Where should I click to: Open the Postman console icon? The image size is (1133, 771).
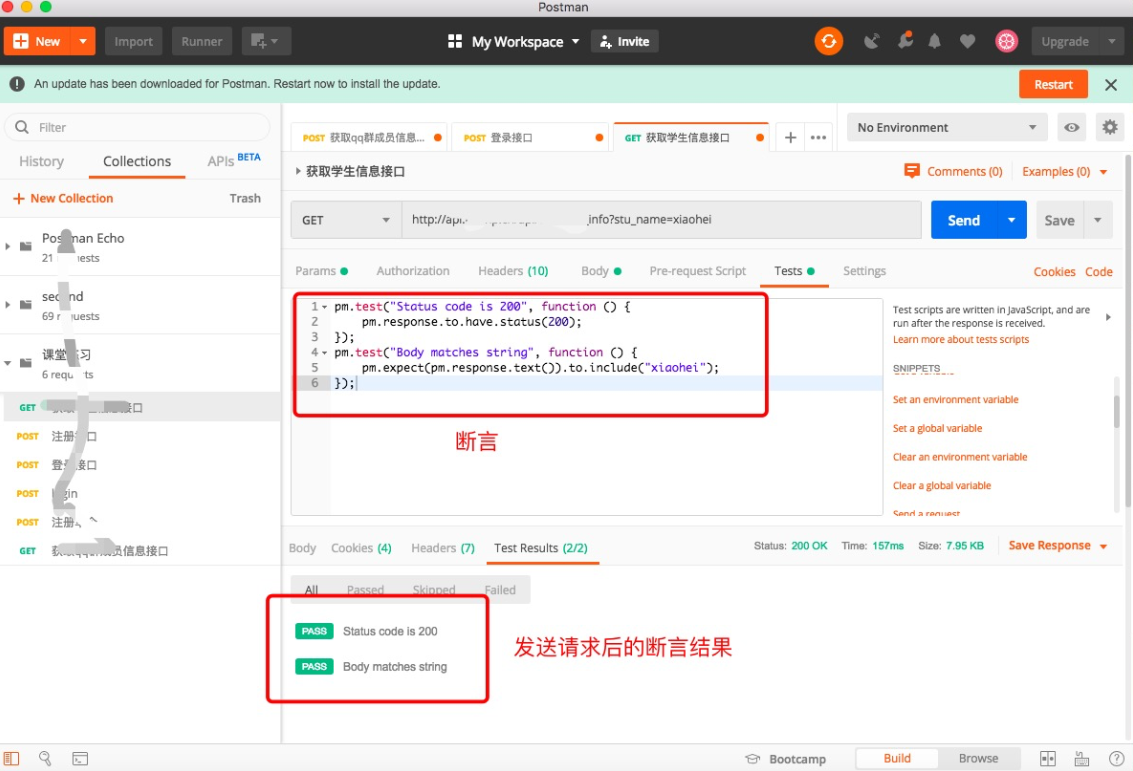tap(80, 758)
